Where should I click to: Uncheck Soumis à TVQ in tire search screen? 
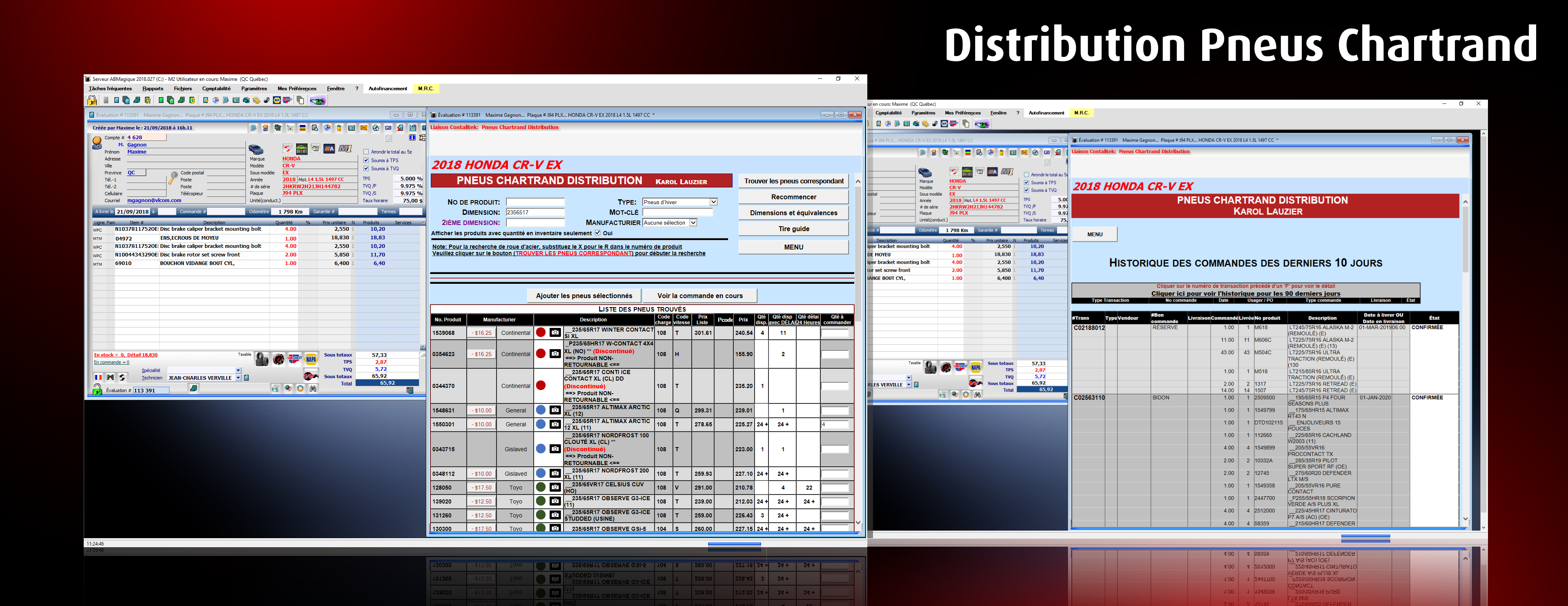(366, 169)
